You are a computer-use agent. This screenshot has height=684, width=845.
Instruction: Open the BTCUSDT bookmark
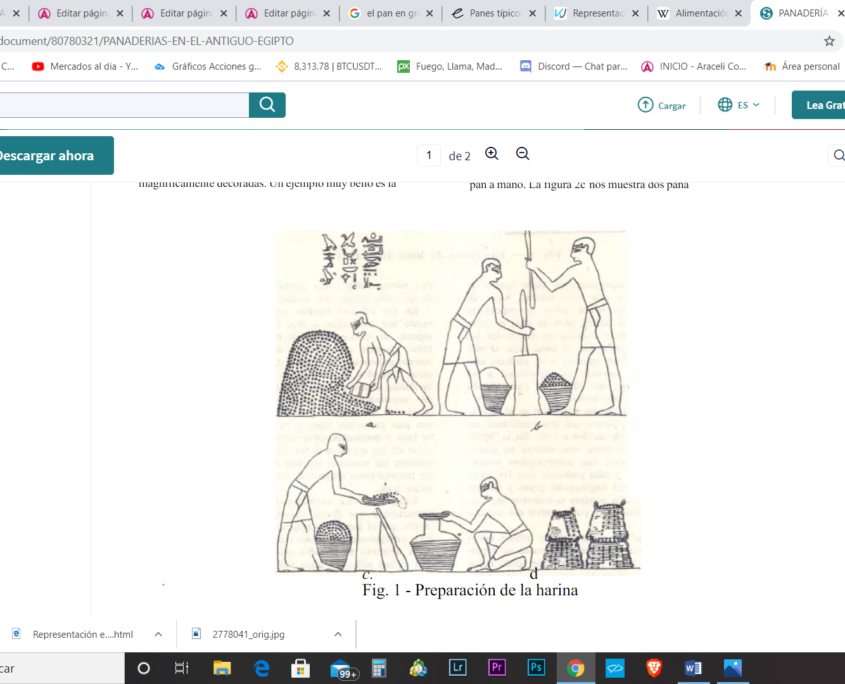pos(329,66)
